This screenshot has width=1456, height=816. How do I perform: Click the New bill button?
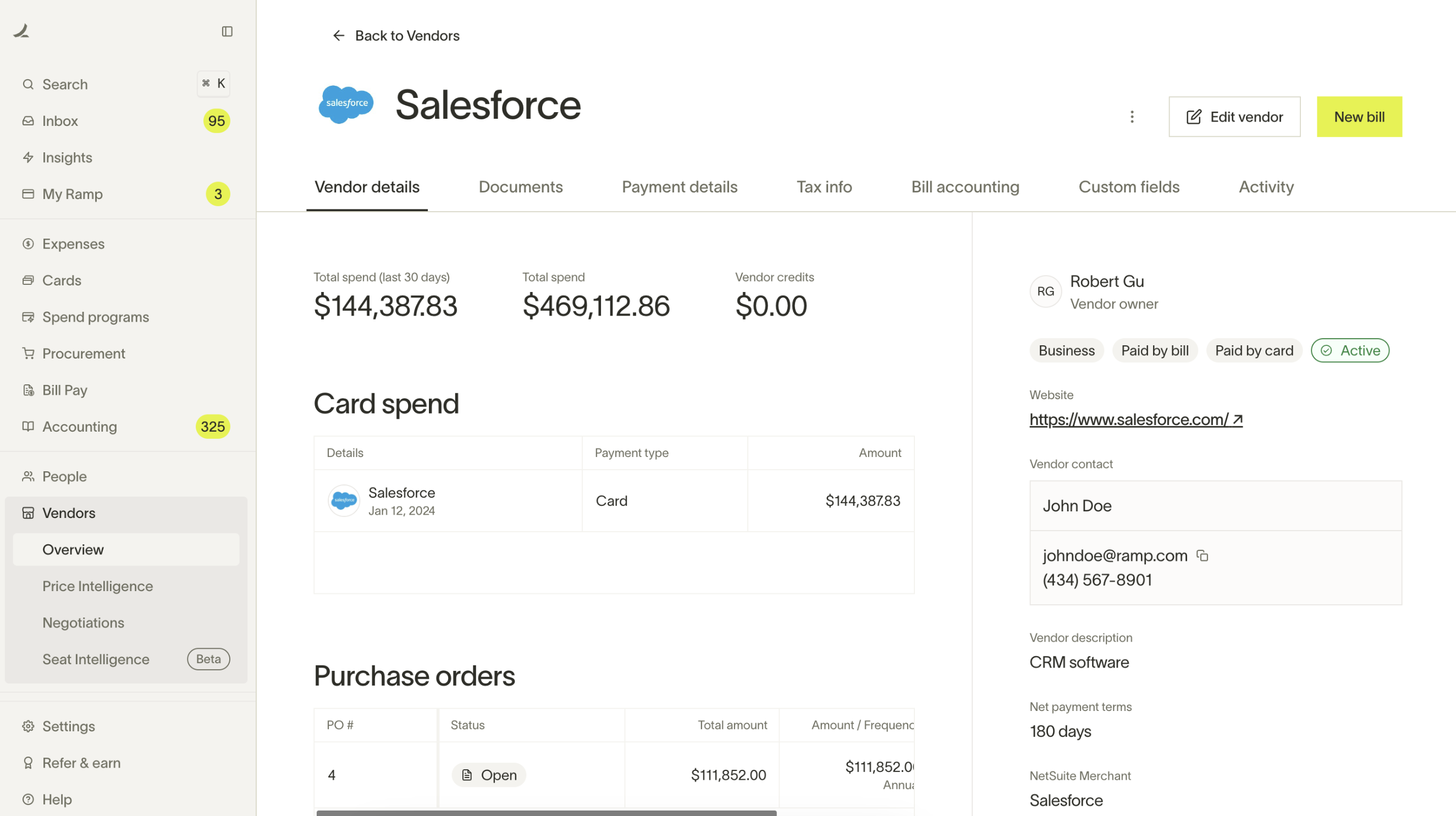pyautogui.click(x=1359, y=117)
